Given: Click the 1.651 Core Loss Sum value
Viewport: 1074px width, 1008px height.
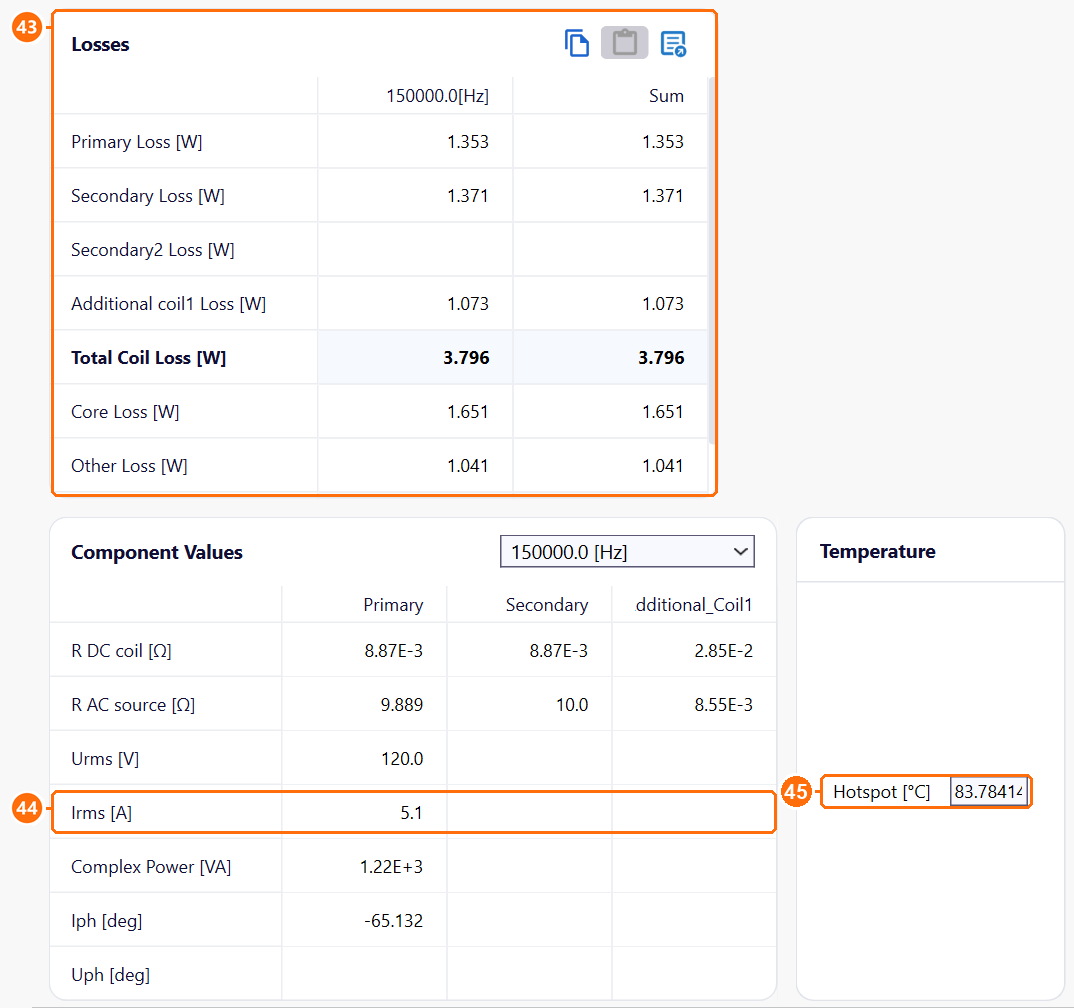Looking at the screenshot, I should (x=662, y=412).
